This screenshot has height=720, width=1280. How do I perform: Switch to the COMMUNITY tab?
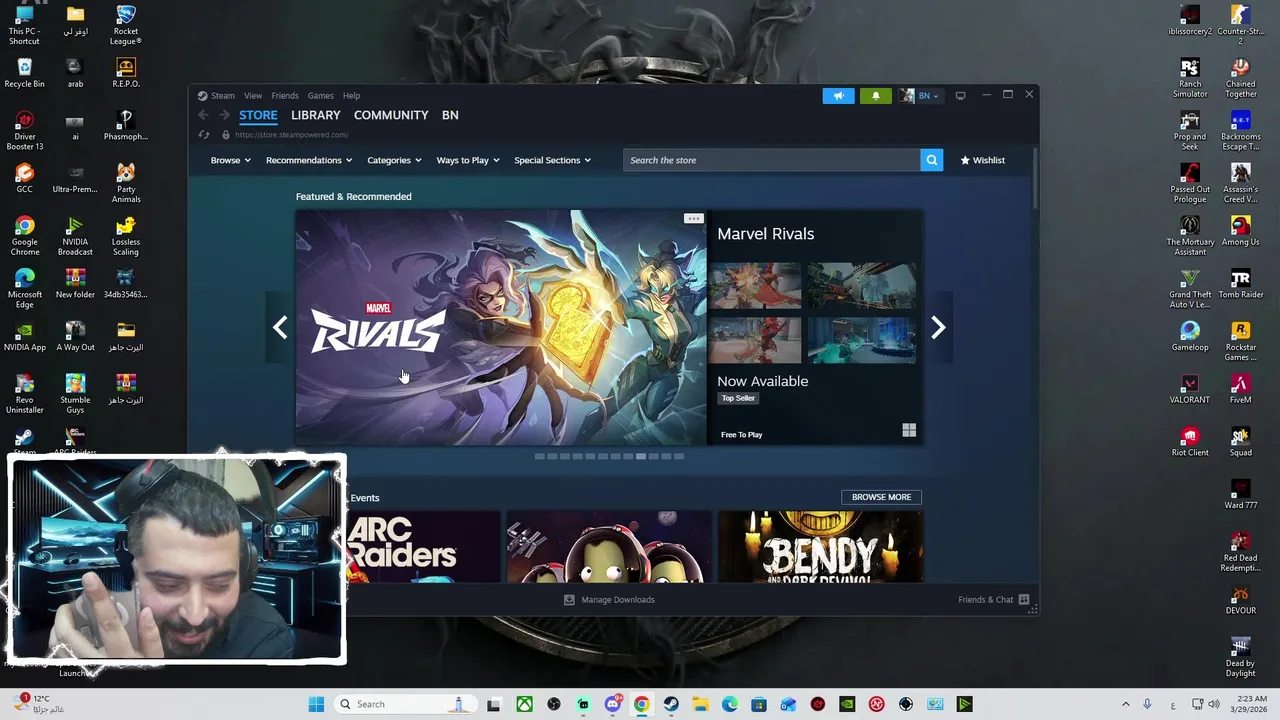pos(391,115)
